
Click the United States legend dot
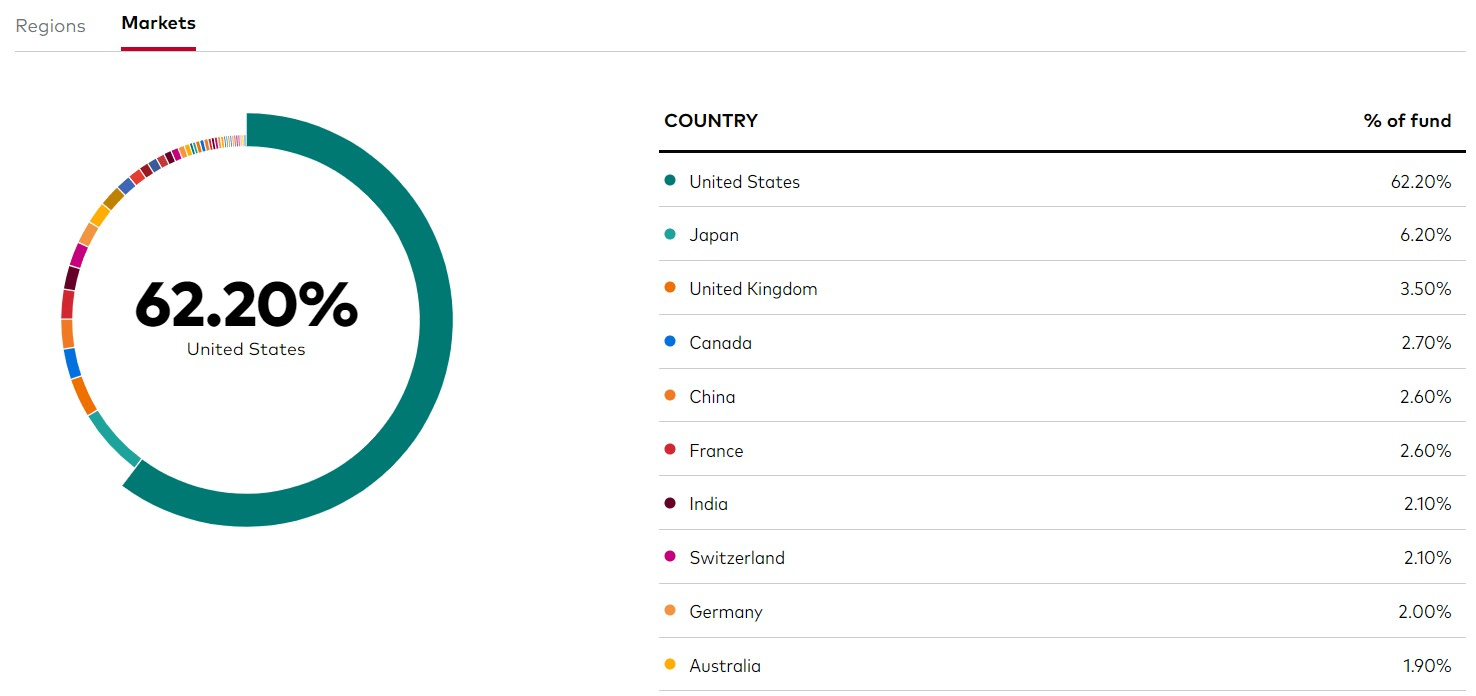tap(670, 181)
